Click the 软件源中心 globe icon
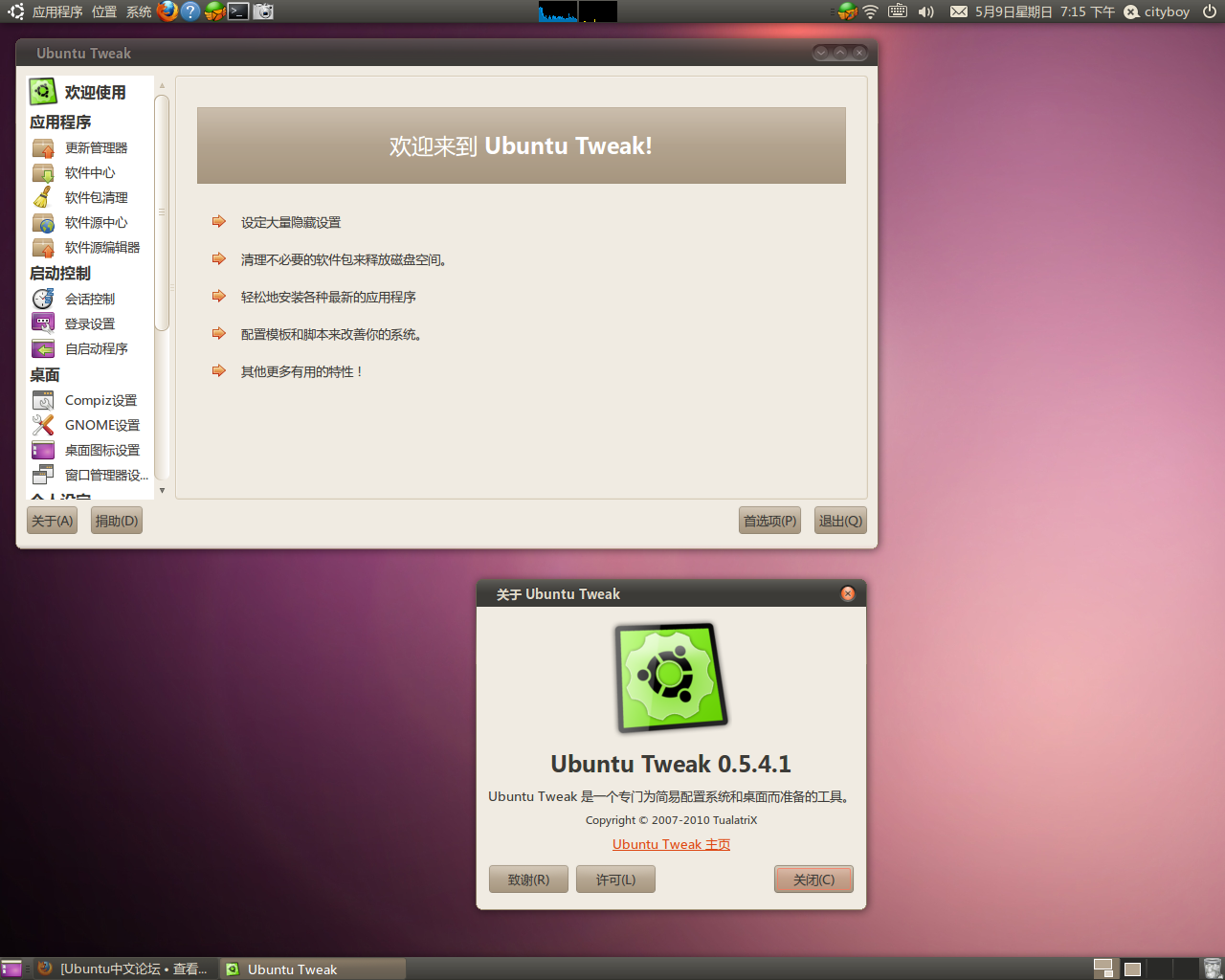The width and height of the screenshot is (1225, 980). (43, 222)
